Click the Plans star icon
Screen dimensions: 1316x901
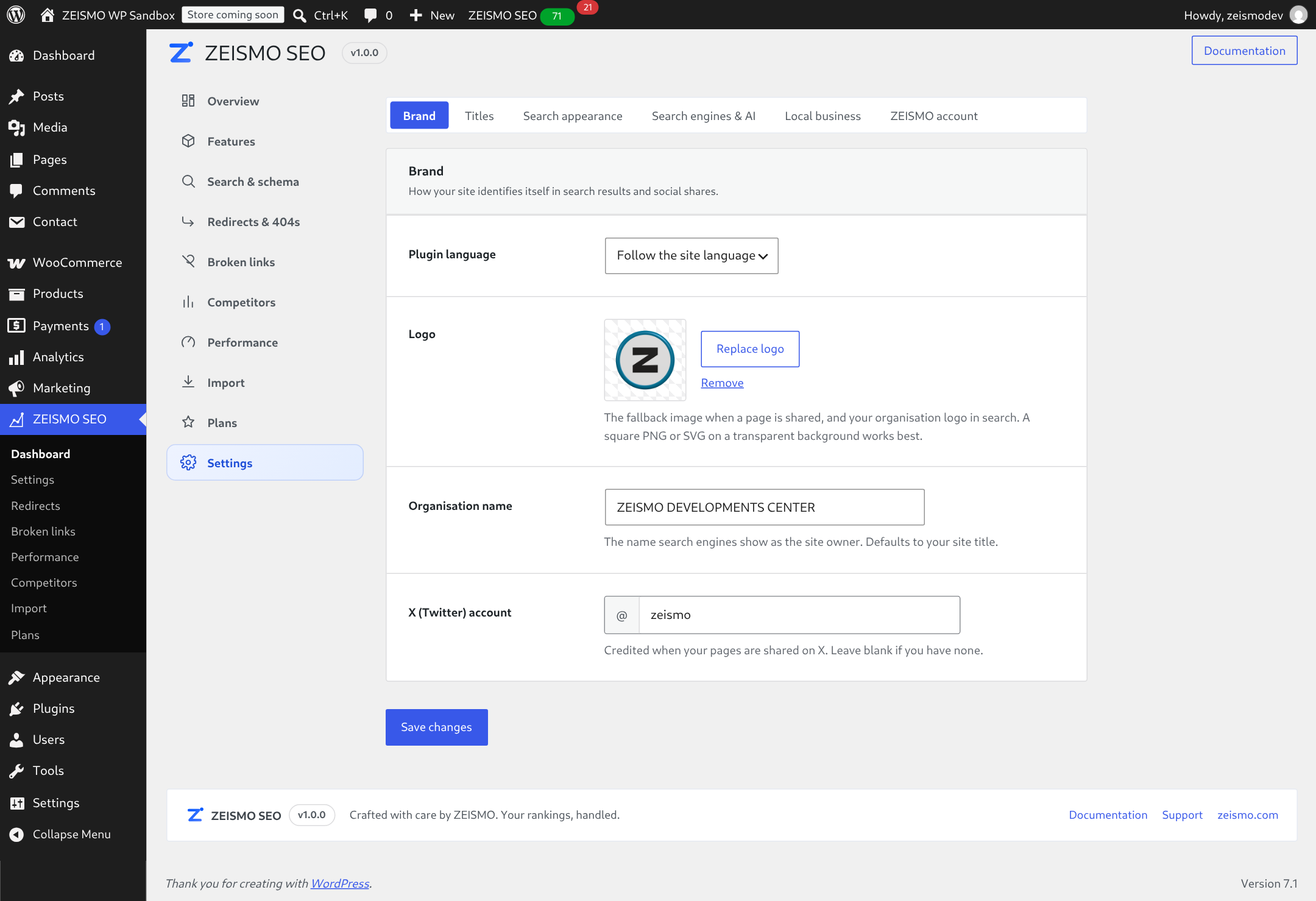pos(188,422)
